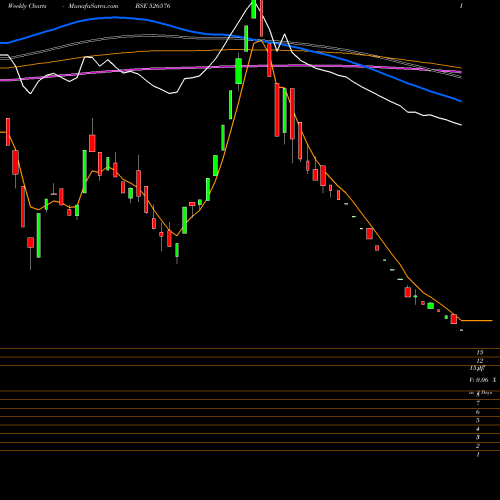
Task: Click the axis value '5'
Action: (x=478, y=420)
